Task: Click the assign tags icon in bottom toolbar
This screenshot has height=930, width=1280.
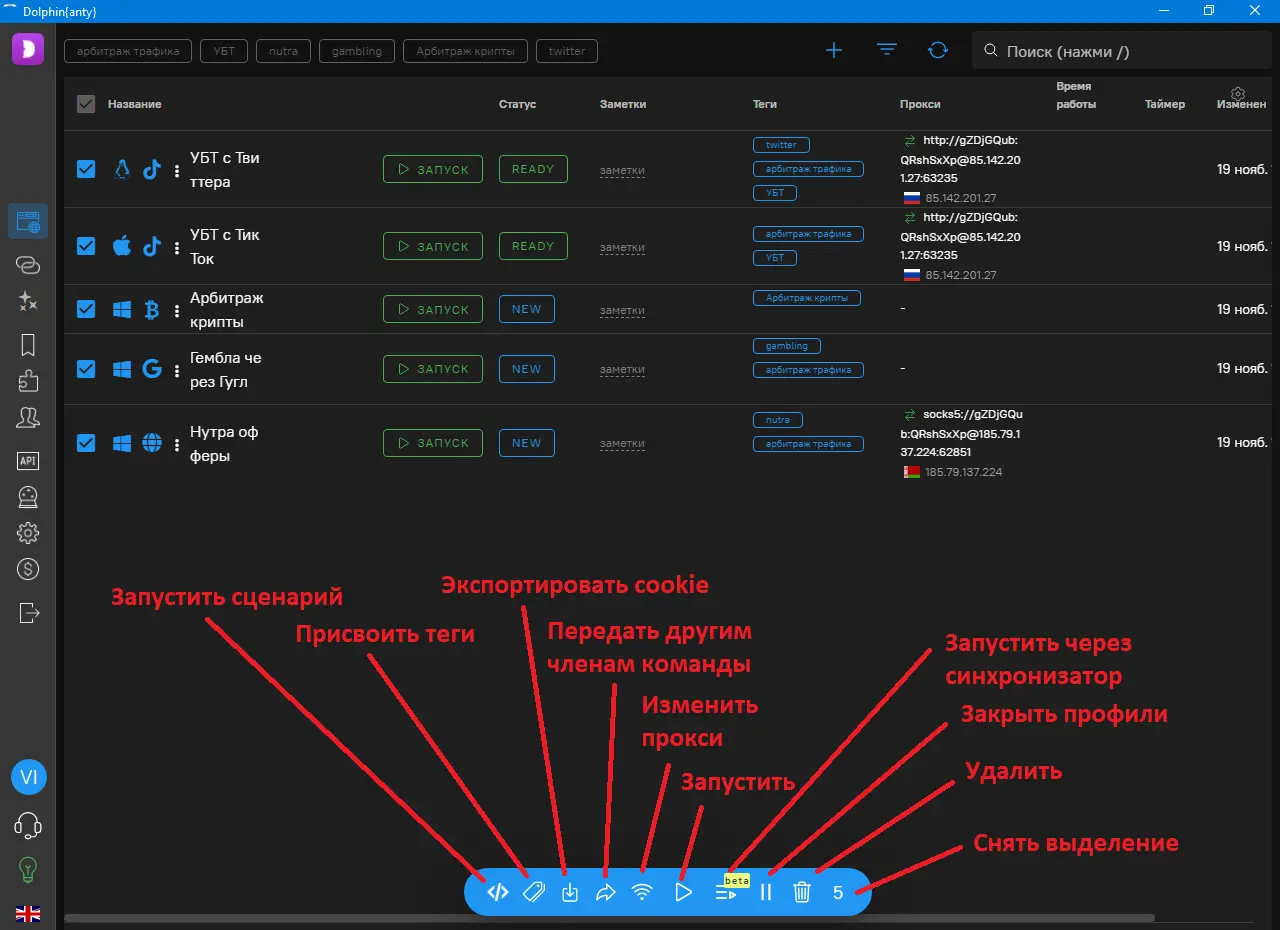Action: (534, 893)
